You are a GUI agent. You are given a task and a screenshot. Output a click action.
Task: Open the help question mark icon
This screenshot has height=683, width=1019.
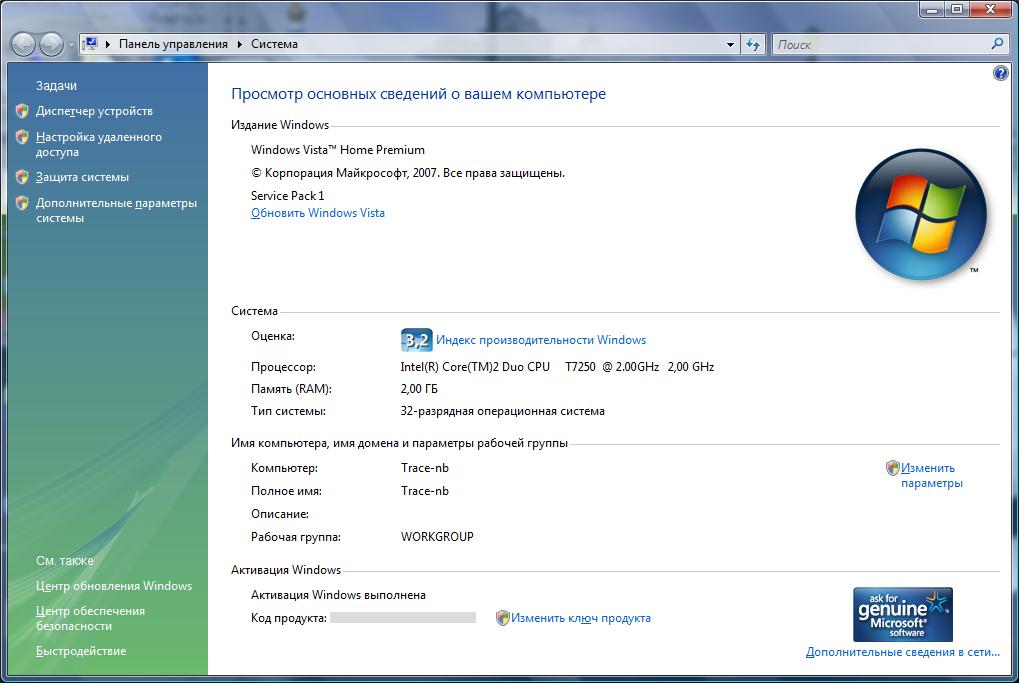point(1001,73)
